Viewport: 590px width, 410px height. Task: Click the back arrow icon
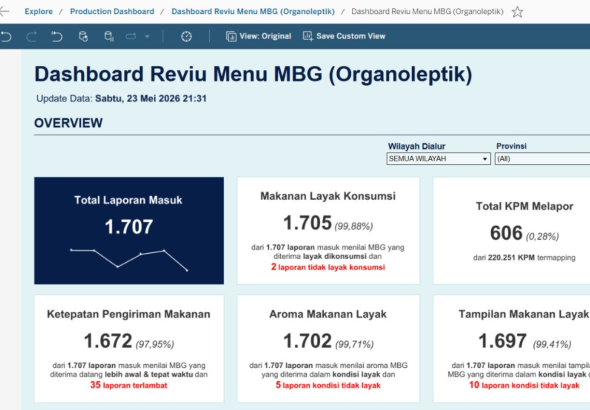[x=4, y=12]
